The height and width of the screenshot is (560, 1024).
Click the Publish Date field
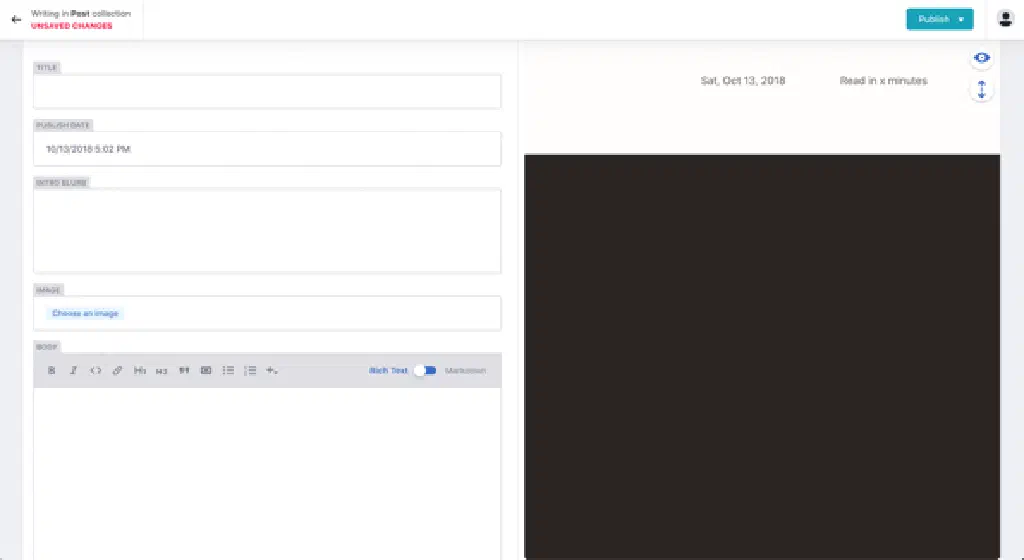click(267, 149)
